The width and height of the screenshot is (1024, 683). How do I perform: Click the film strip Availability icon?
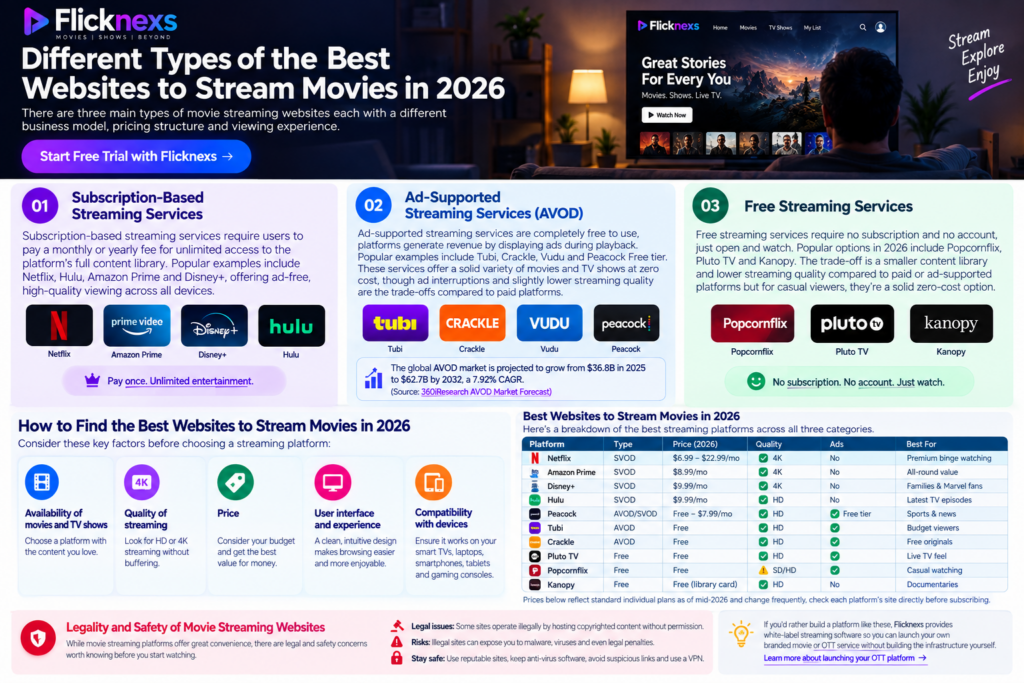pyautogui.click(x=42, y=483)
